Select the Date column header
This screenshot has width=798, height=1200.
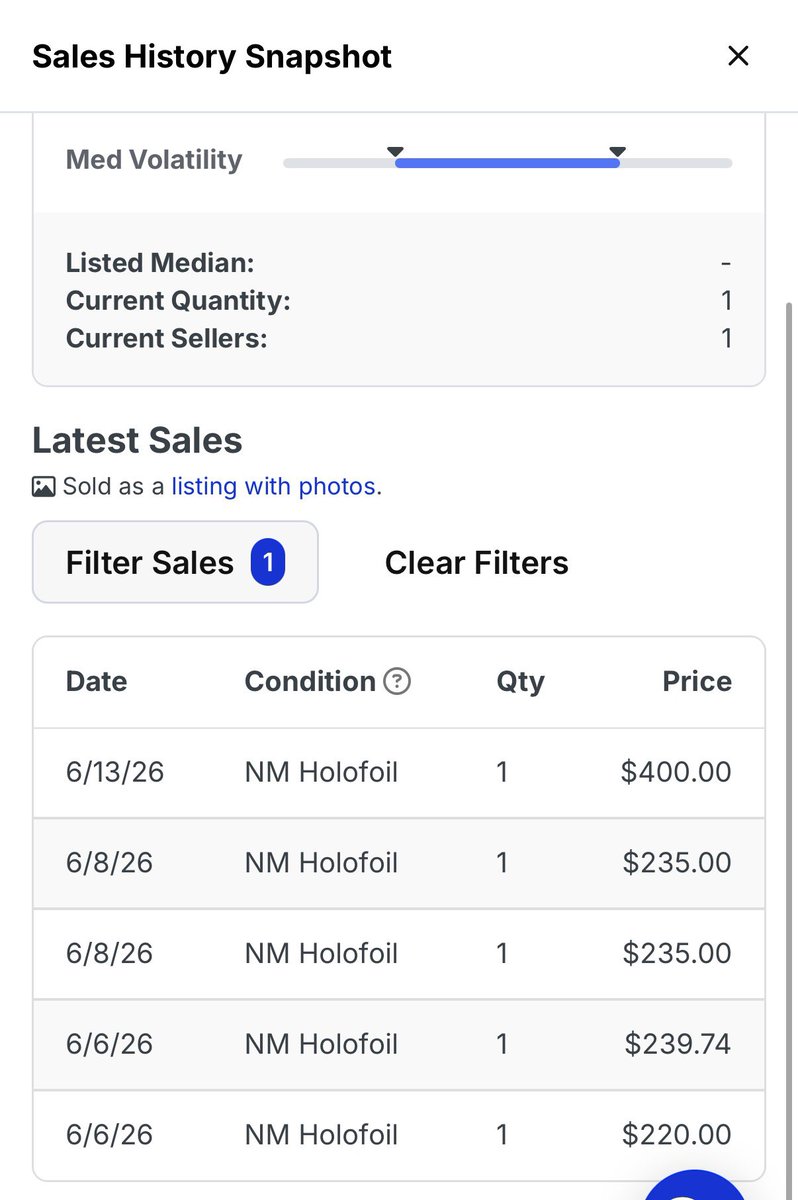tap(96, 681)
